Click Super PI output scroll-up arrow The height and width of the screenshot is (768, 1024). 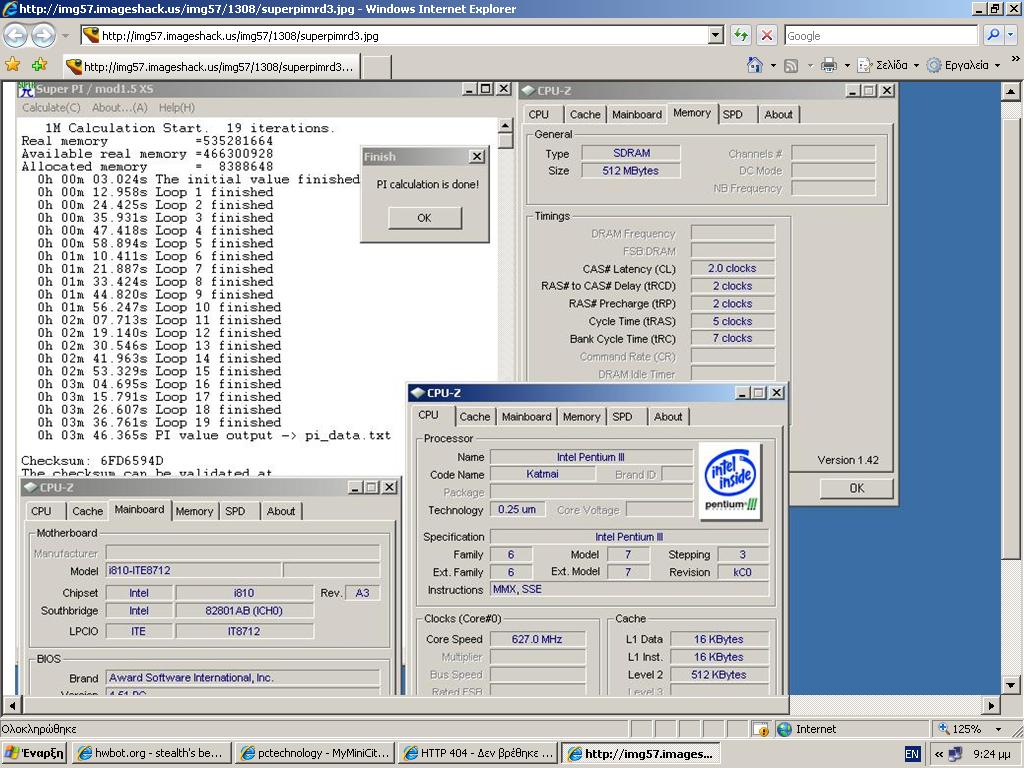point(505,125)
